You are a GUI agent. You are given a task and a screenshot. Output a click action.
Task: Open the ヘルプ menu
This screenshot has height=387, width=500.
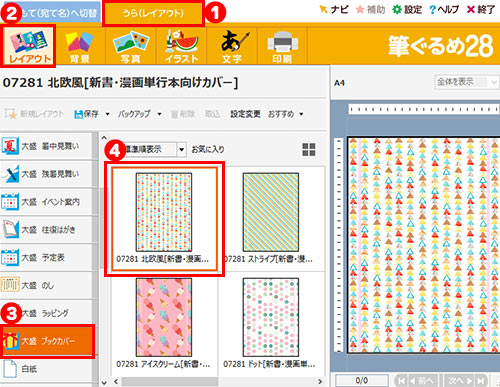point(444,9)
